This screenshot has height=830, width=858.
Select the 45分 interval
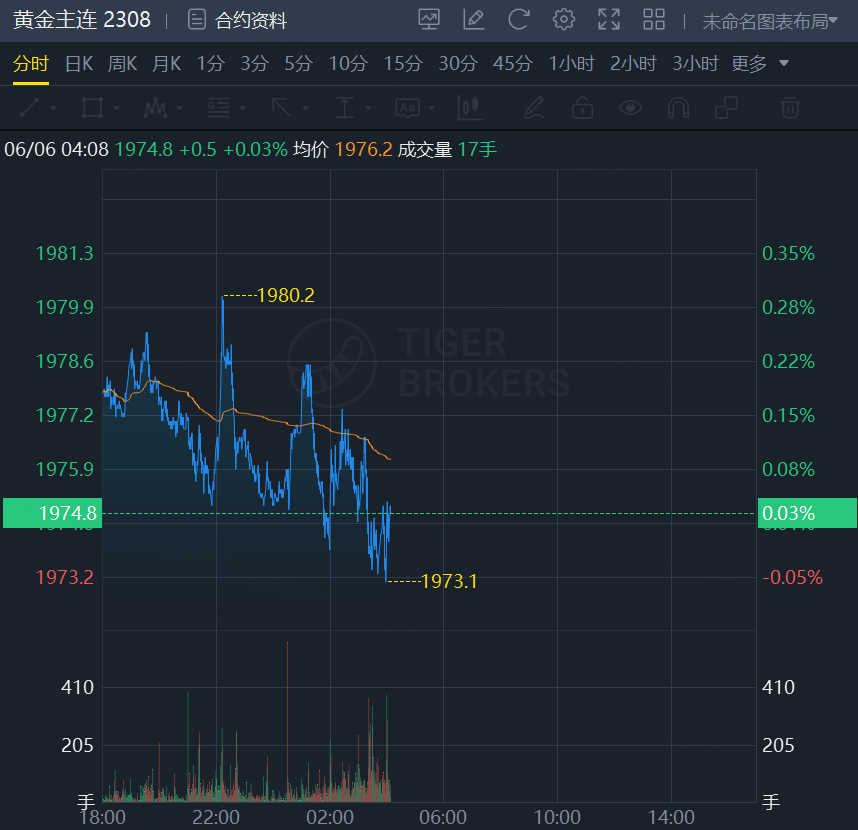pyautogui.click(x=513, y=63)
